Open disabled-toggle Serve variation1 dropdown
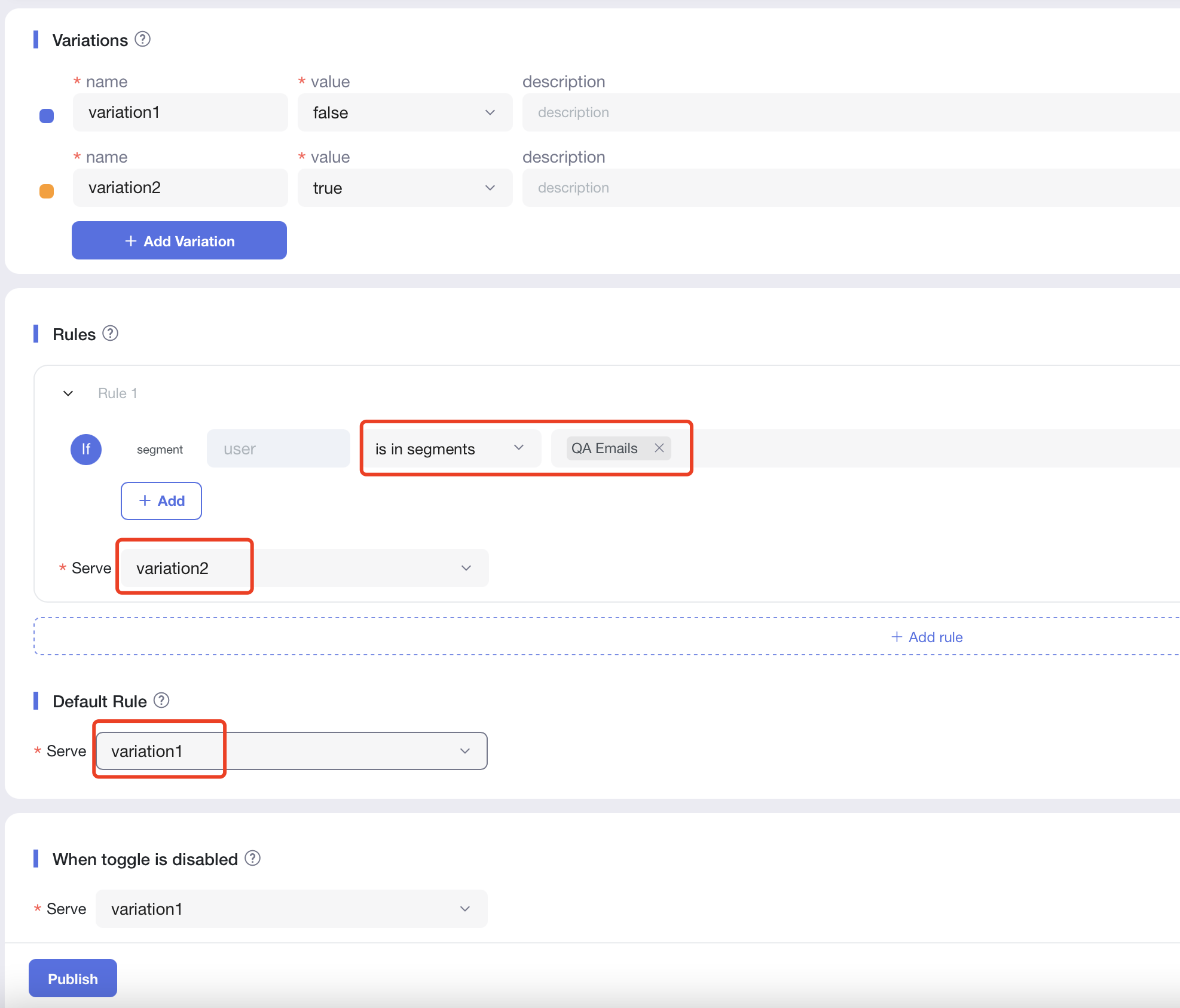 pos(292,908)
